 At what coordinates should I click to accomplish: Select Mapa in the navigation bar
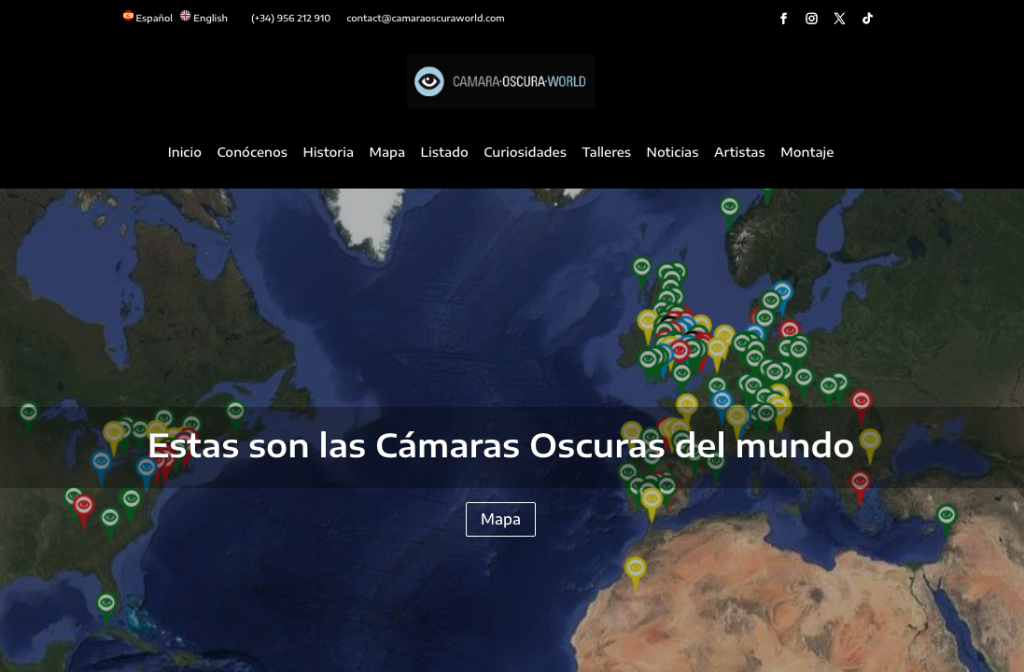(387, 152)
